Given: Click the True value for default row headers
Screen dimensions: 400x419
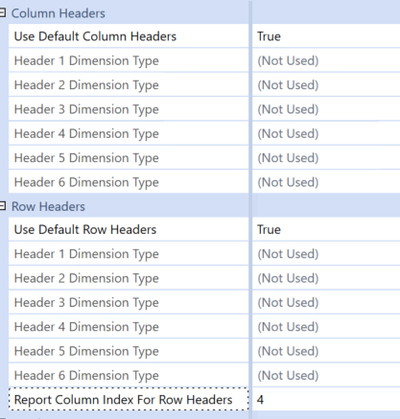Looking at the screenshot, I should point(326,229).
